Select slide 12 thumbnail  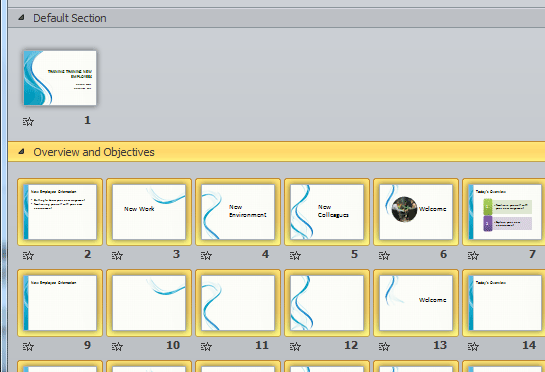tap(327, 303)
